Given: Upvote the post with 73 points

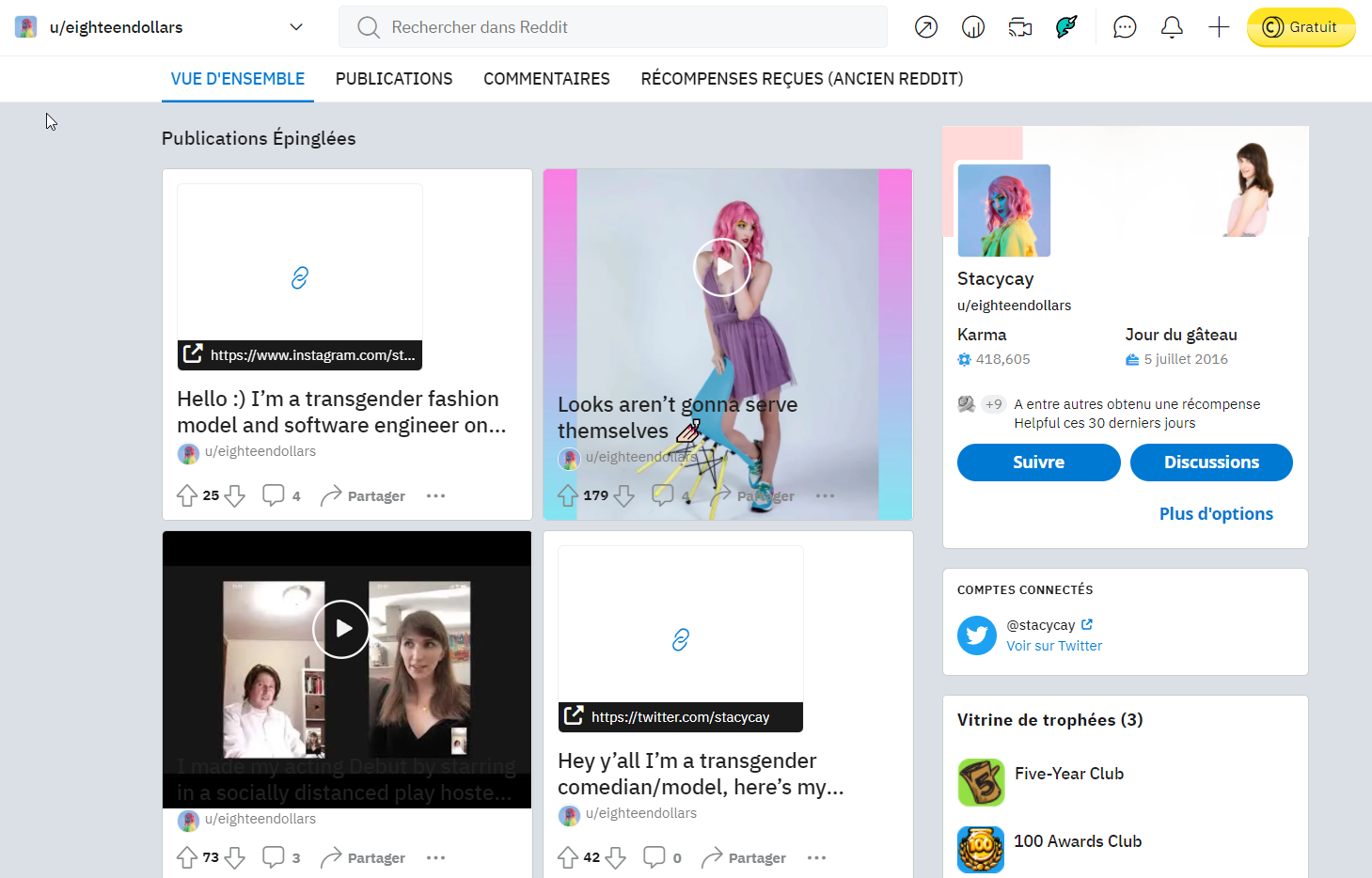Looking at the screenshot, I should click(187, 857).
